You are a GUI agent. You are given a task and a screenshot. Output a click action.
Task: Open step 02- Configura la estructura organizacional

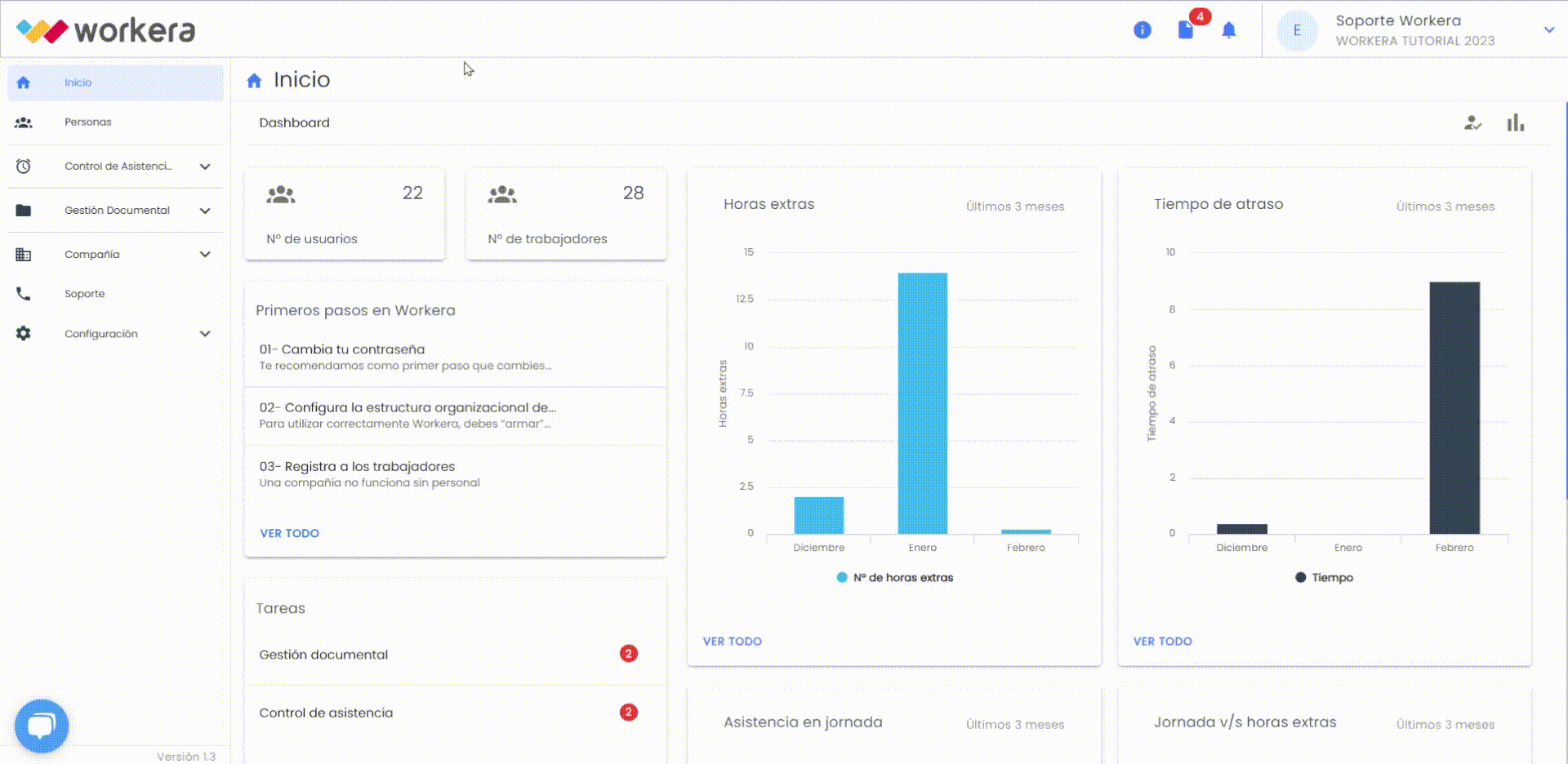456,415
